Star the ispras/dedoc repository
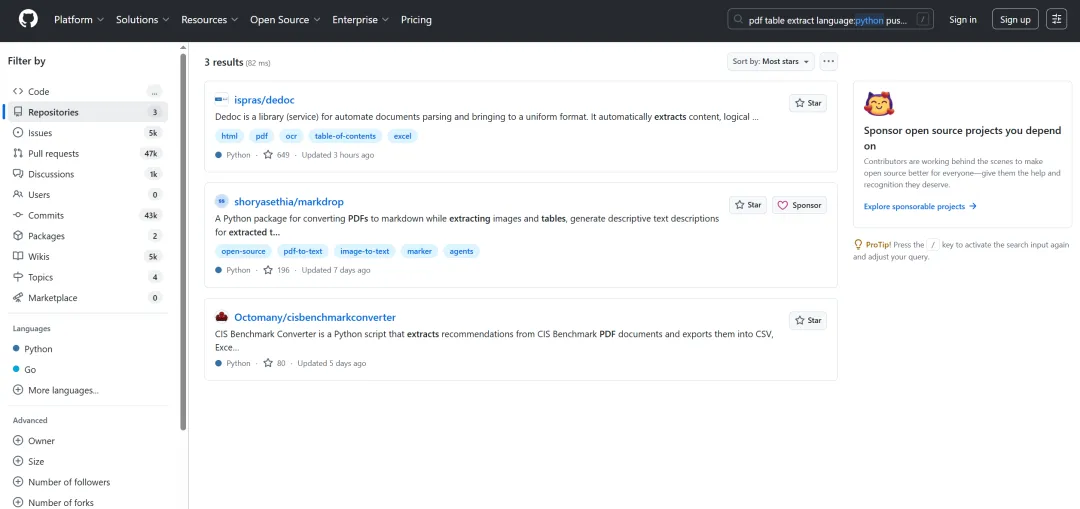Screen dimensions: 1080x509 click(807, 103)
